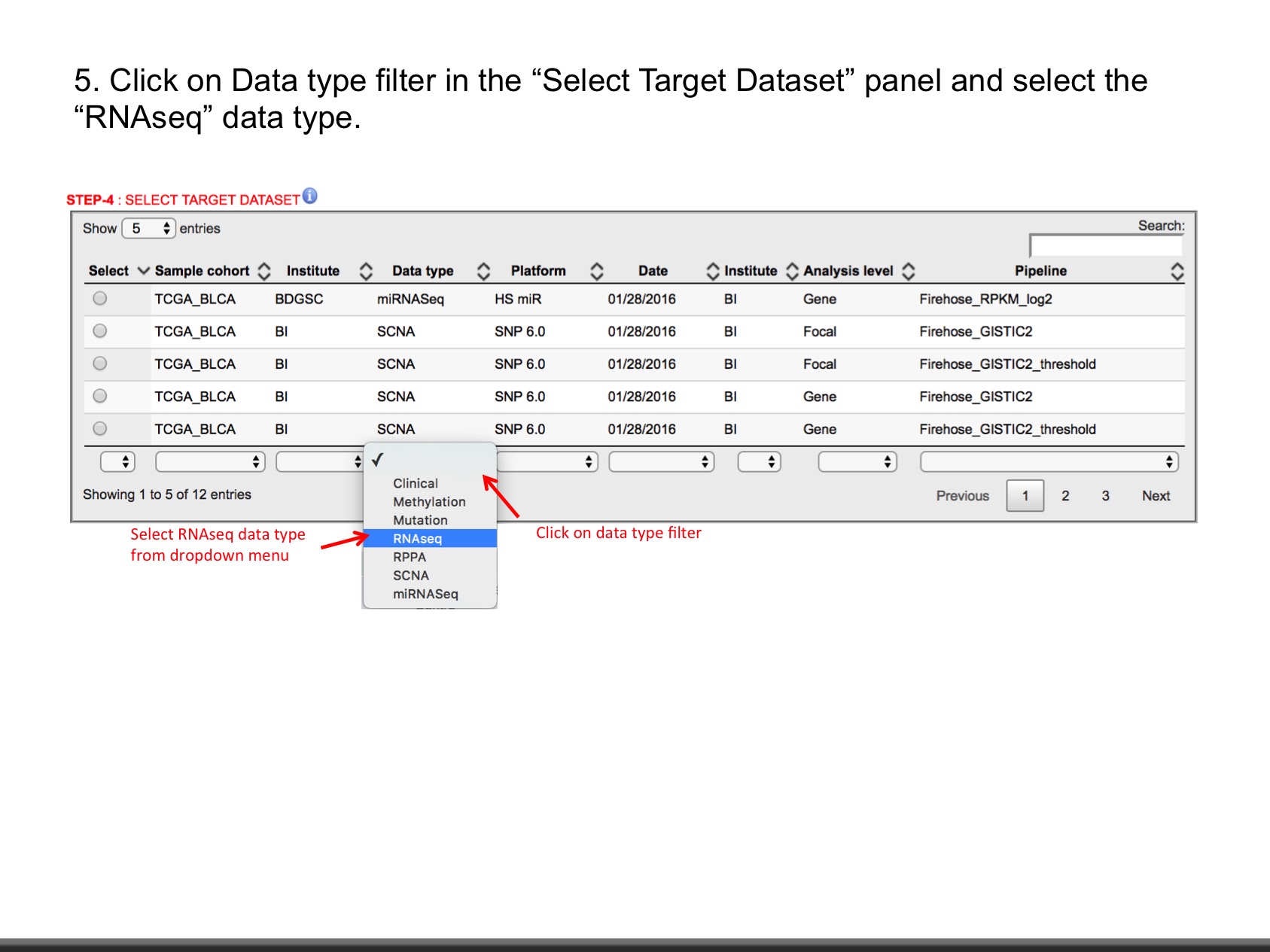Go to the Next page of entries
1270x952 pixels.
click(1155, 496)
